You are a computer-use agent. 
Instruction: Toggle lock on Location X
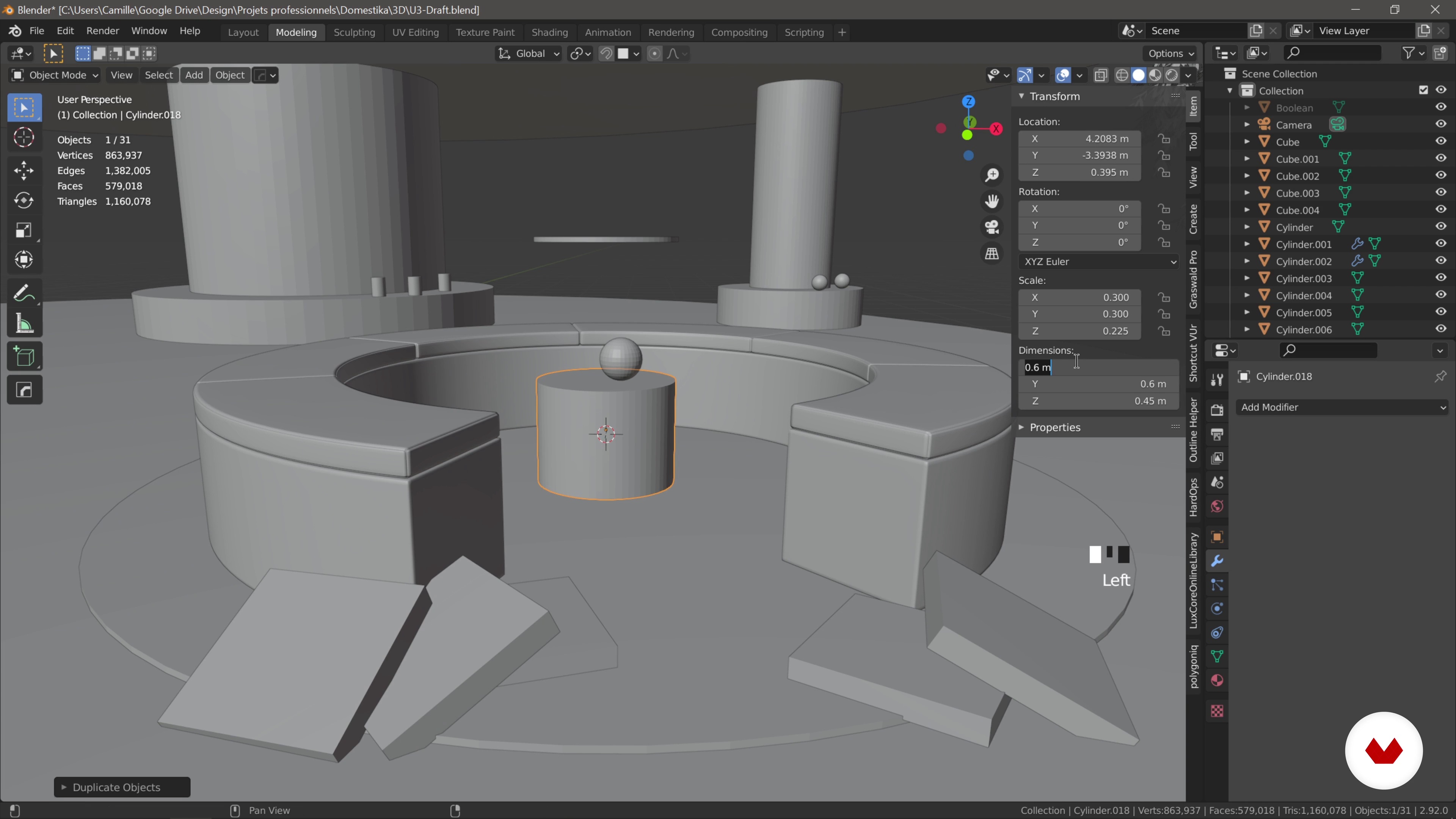[1164, 138]
